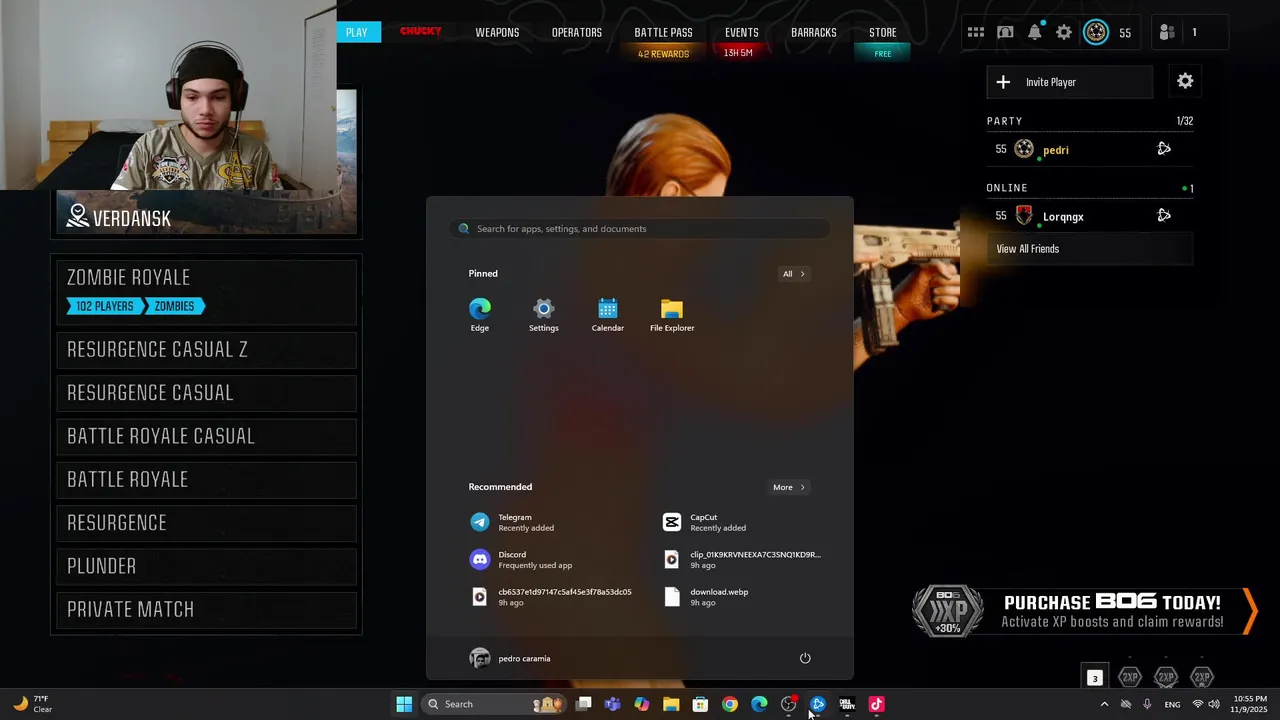Open the CHUCKY event tab

[420, 32]
